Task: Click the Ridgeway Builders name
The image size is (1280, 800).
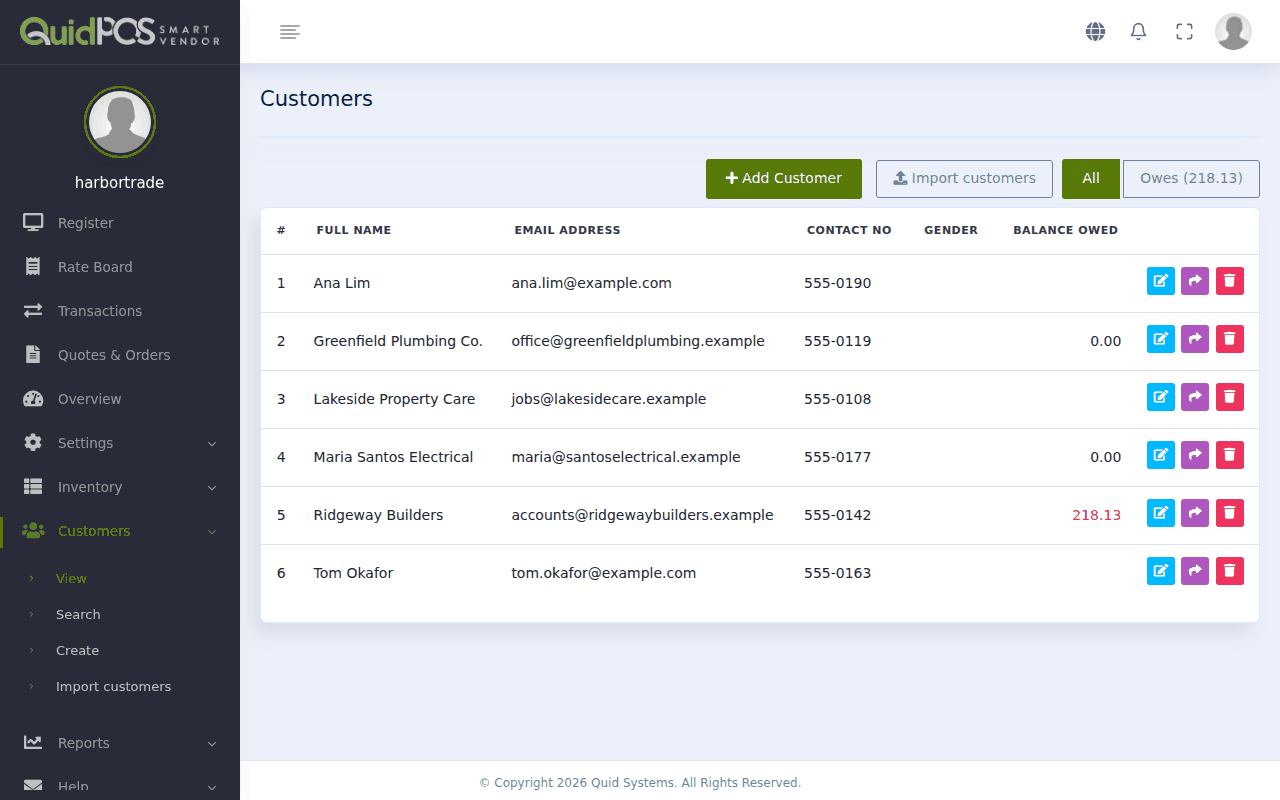Action: click(x=378, y=515)
